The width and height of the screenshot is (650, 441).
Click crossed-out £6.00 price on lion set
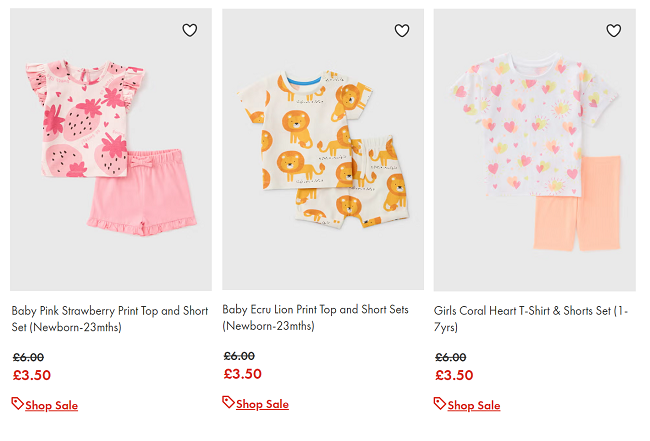(x=238, y=355)
